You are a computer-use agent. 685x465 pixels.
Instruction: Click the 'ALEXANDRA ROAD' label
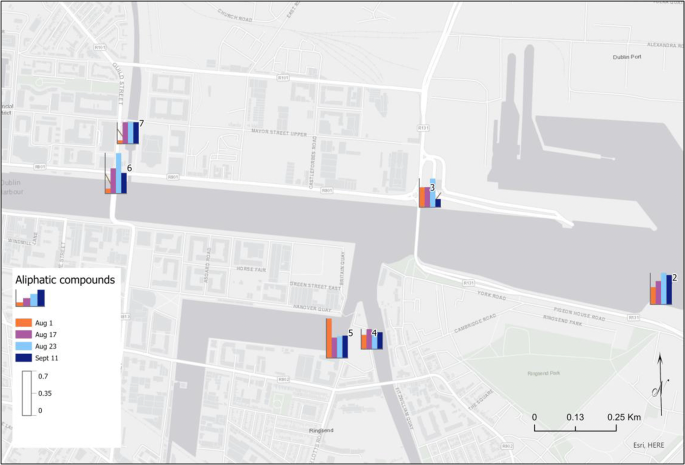[x=664, y=45]
